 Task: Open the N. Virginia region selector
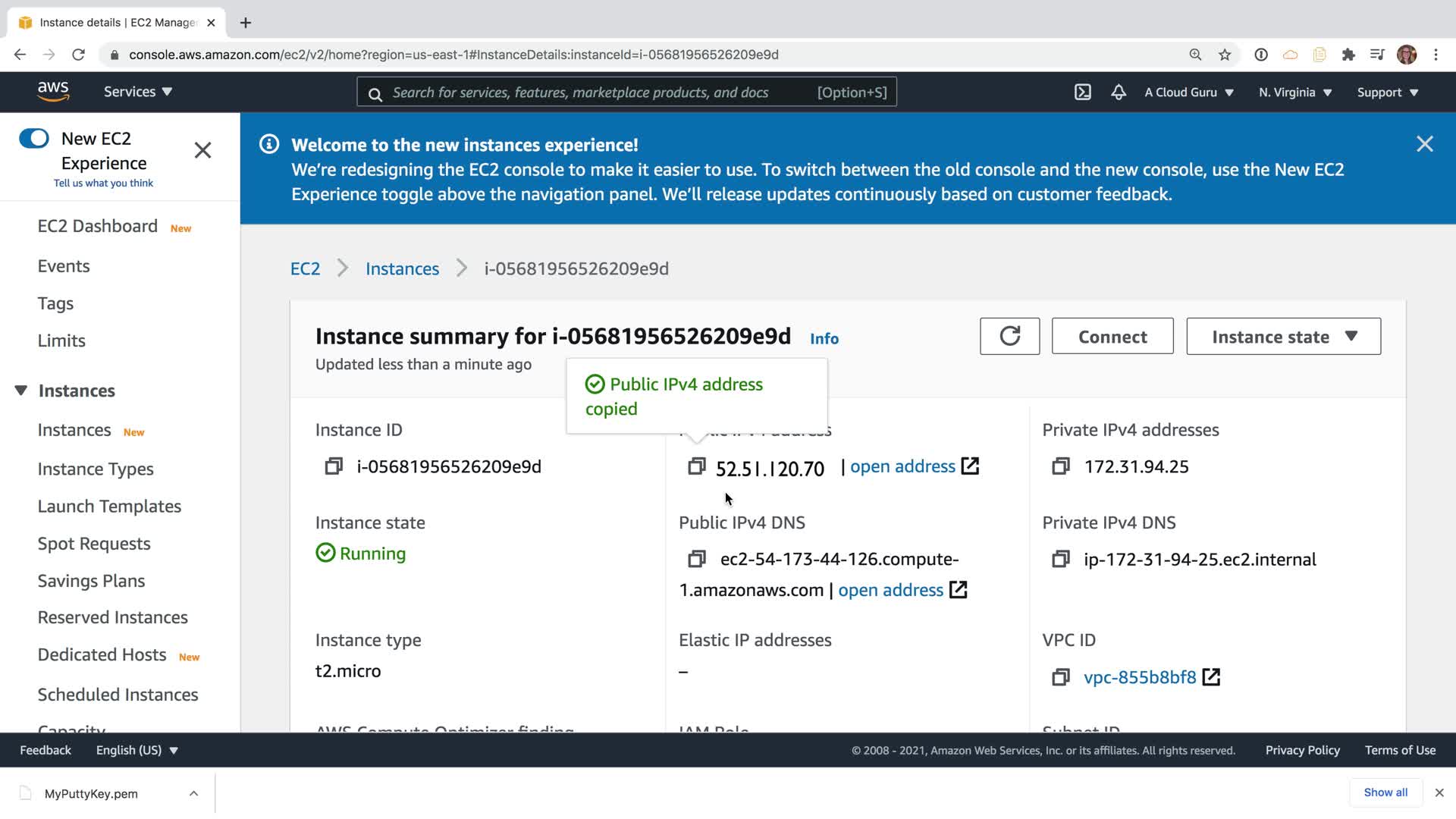point(1294,93)
